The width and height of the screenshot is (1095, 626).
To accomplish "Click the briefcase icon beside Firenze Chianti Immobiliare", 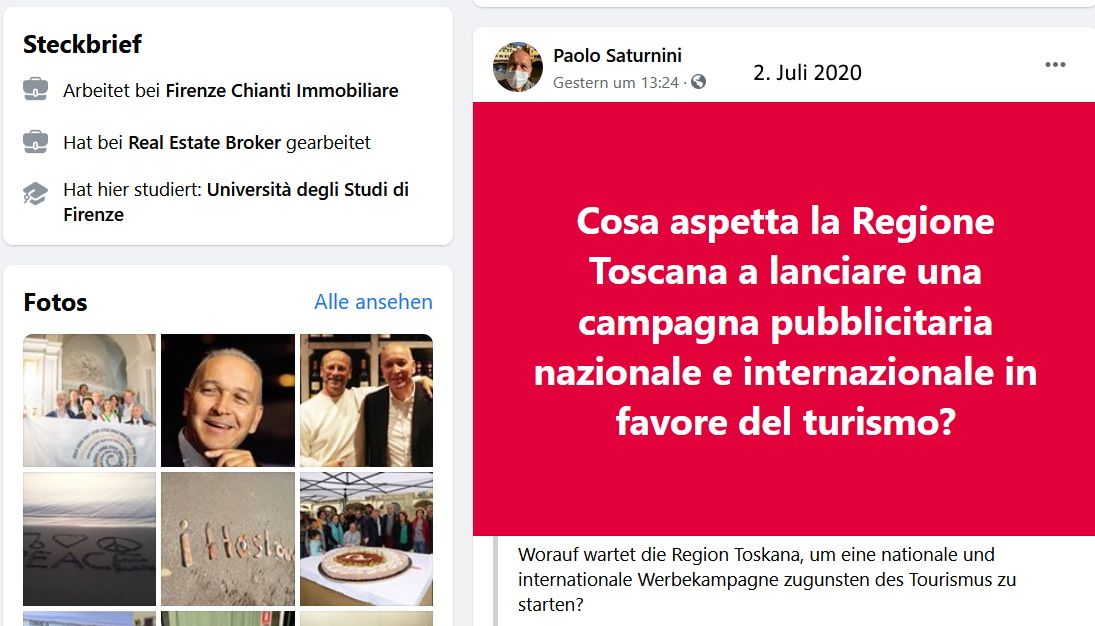I will click(36, 89).
